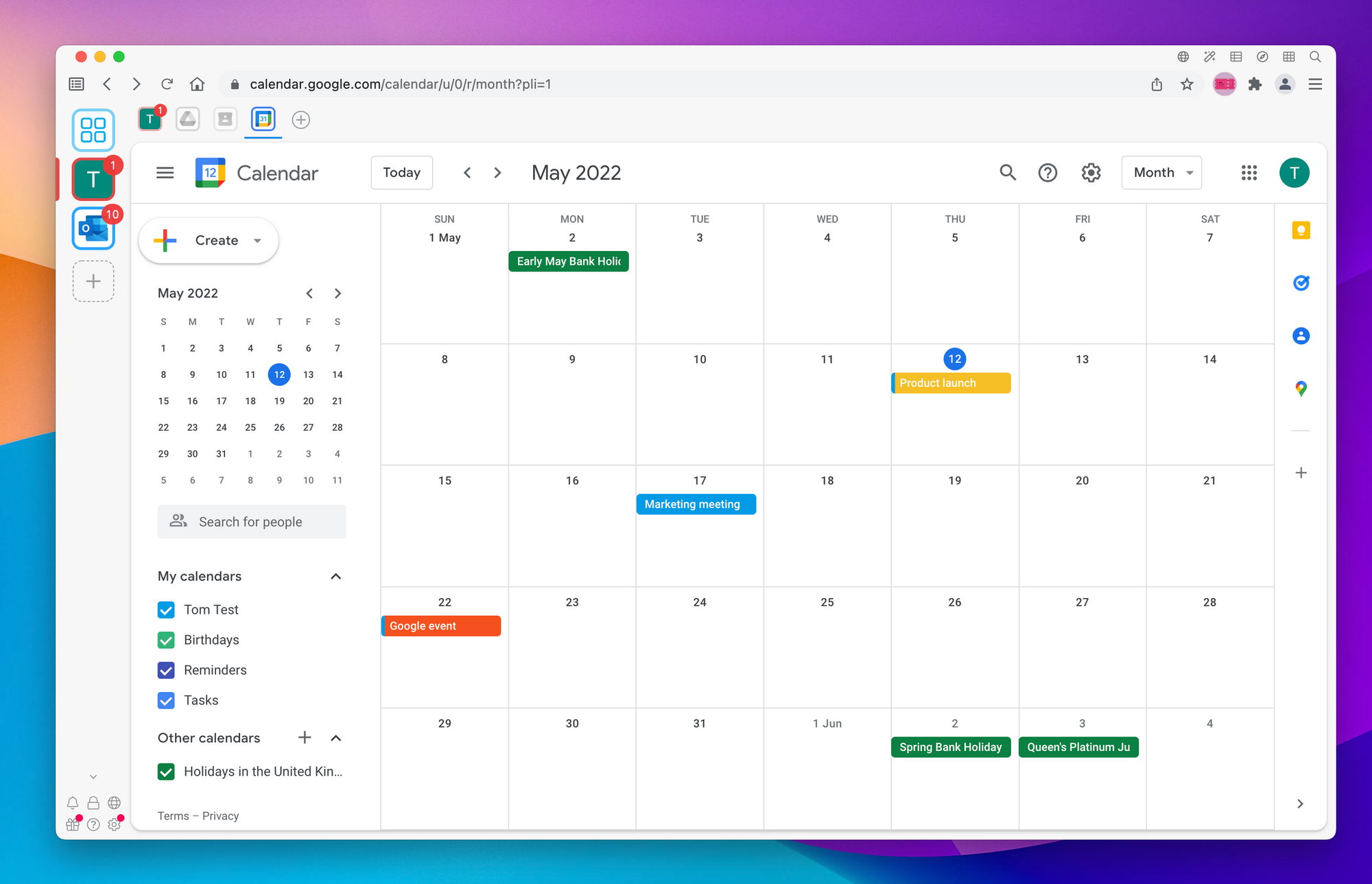The image size is (1372, 884).
Task: Add new Other Calendar with plus icon
Action: point(305,738)
